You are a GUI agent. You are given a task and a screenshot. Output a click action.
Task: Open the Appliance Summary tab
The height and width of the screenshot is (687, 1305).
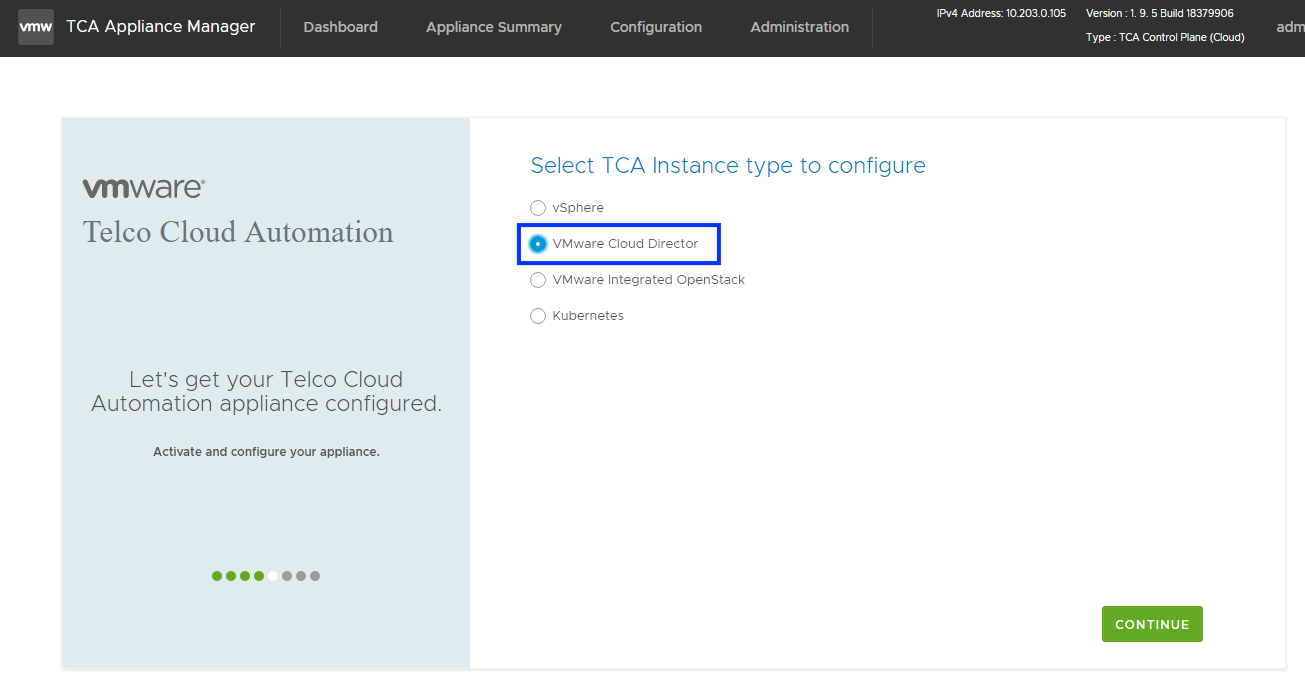(x=493, y=27)
